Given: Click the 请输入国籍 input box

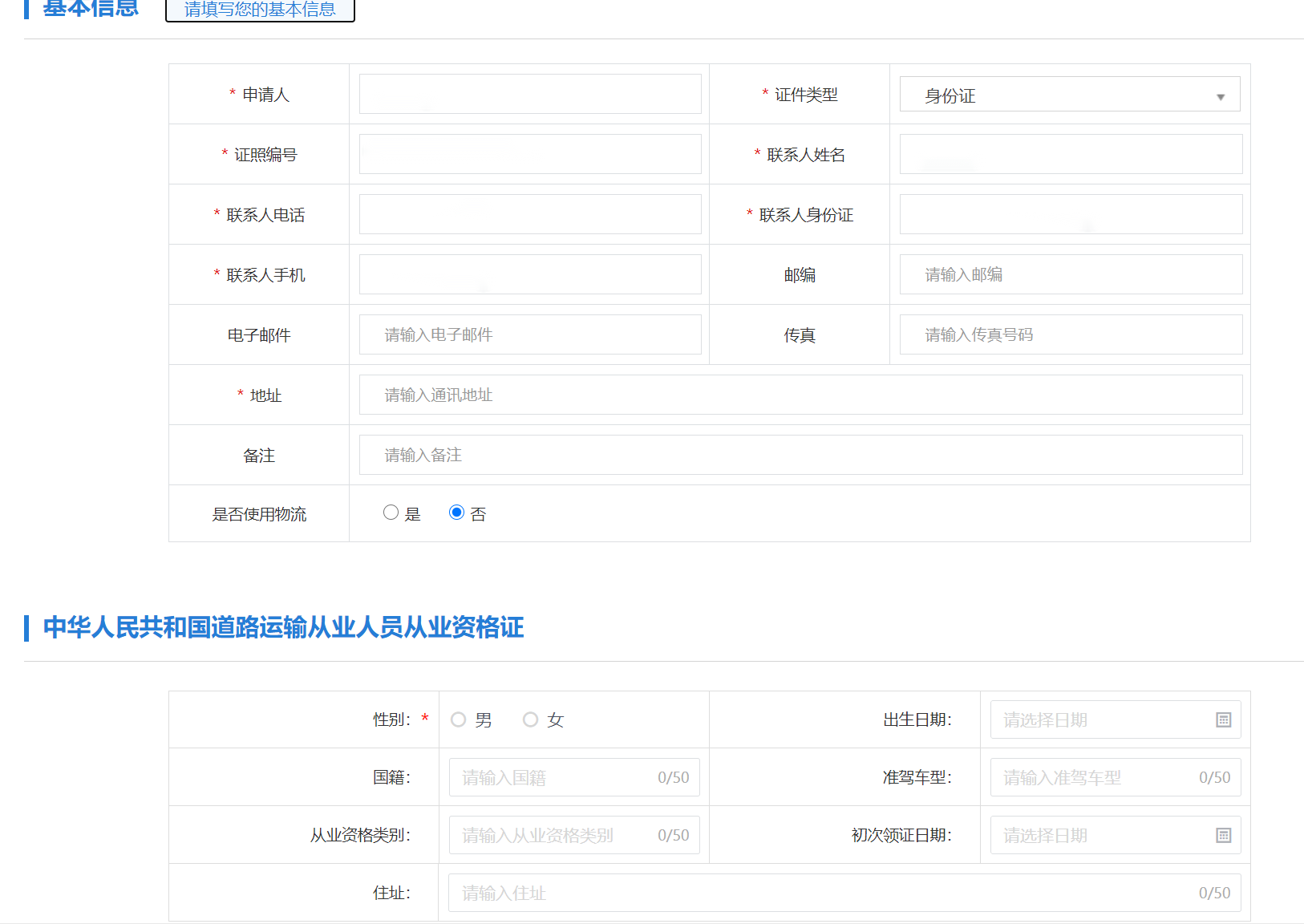Looking at the screenshot, I should (553, 777).
